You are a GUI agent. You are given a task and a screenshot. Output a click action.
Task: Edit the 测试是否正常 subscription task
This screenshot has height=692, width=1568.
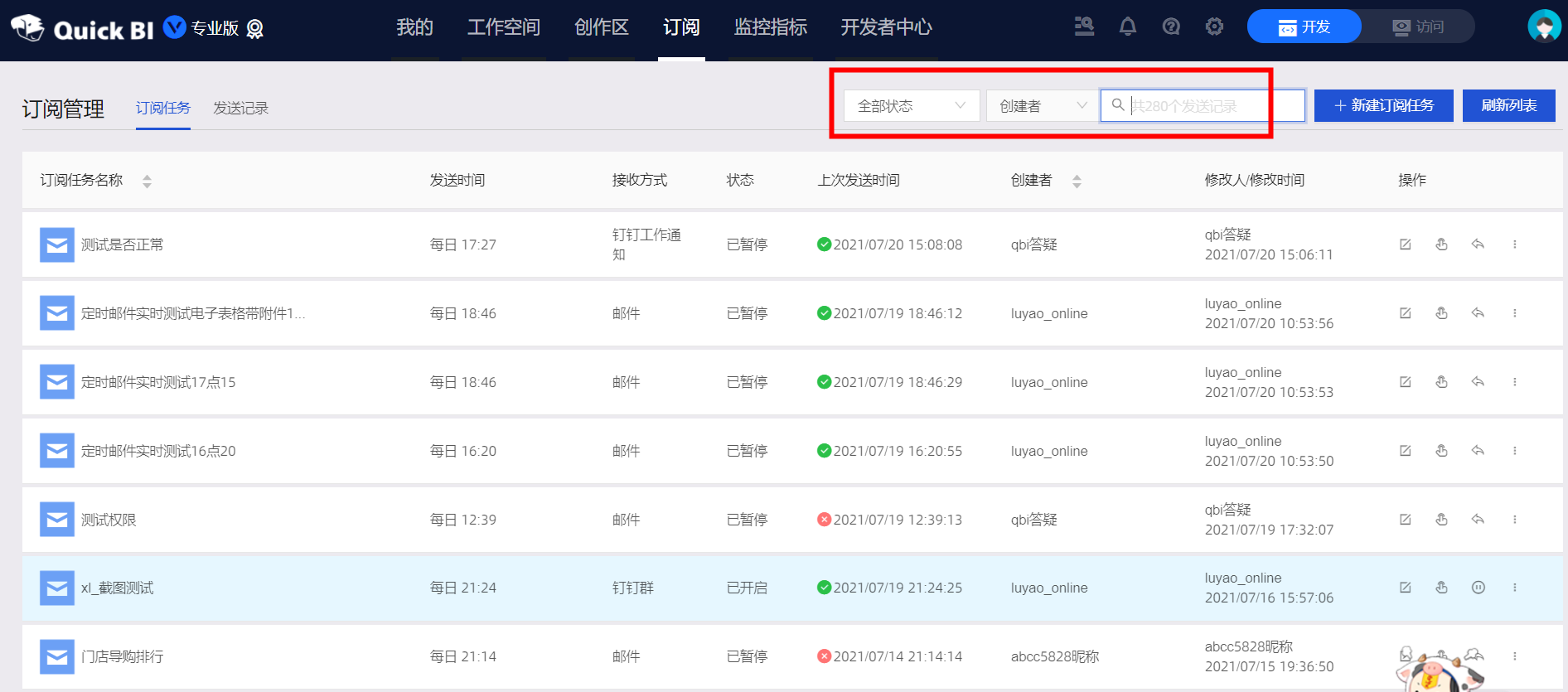coord(1405,244)
